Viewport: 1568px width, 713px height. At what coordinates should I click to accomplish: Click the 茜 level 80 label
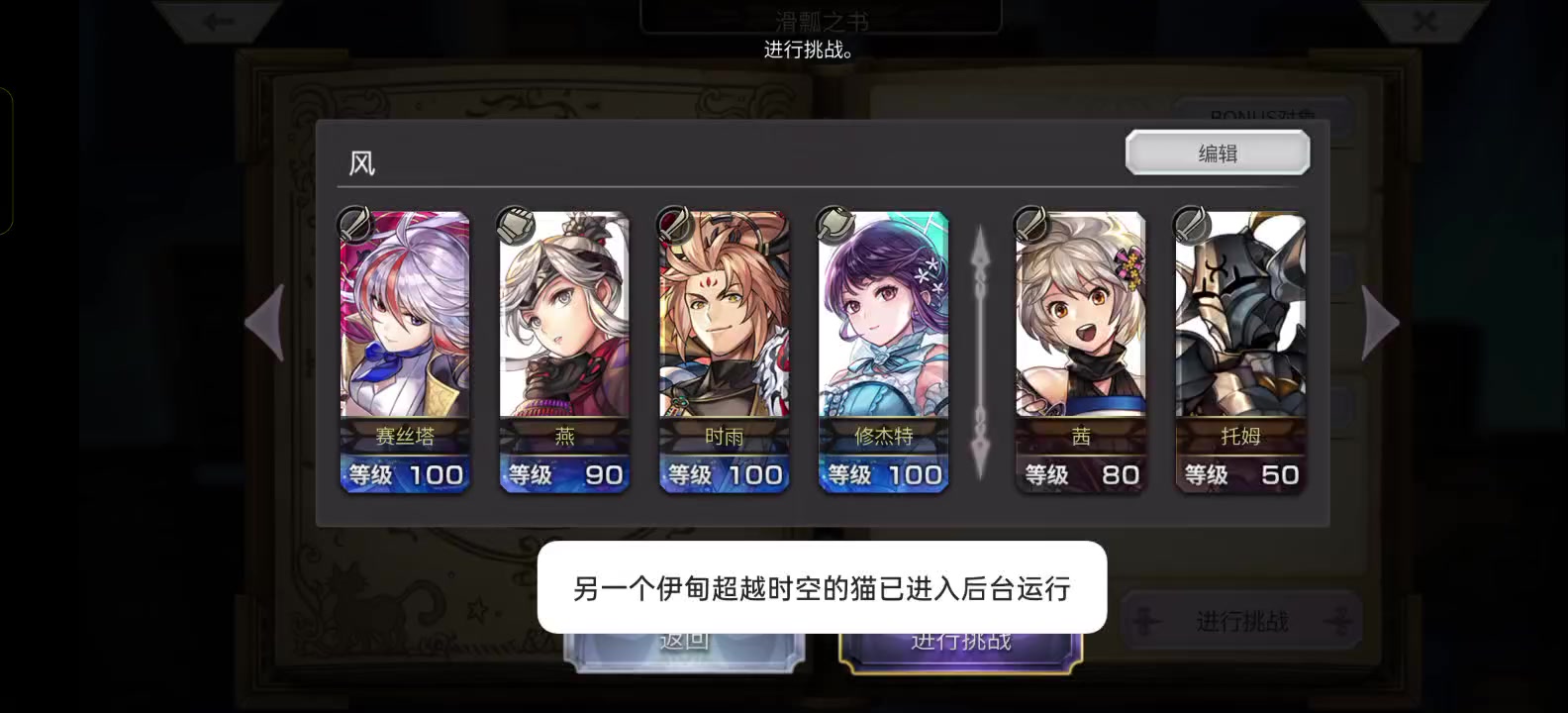pos(1081,475)
